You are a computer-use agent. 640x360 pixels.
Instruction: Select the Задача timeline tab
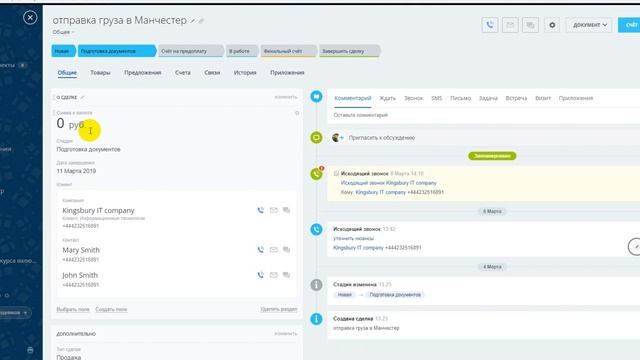pyautogui.click(x=488, y=98)
